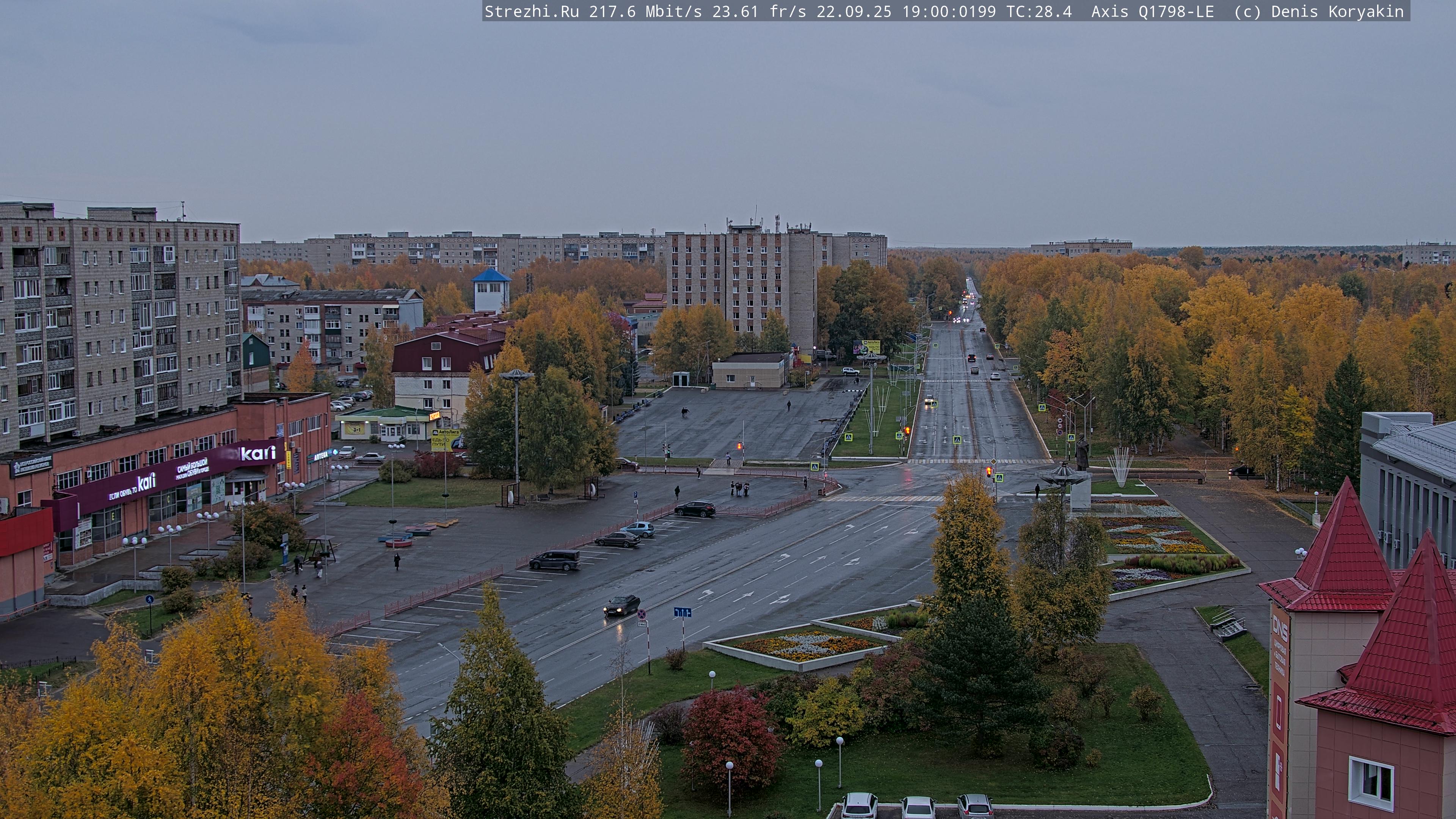This screenshot has width=1456, height=819.
Task: Click the Strezhi.Ru text in overlay
Action: click(531, 11)
